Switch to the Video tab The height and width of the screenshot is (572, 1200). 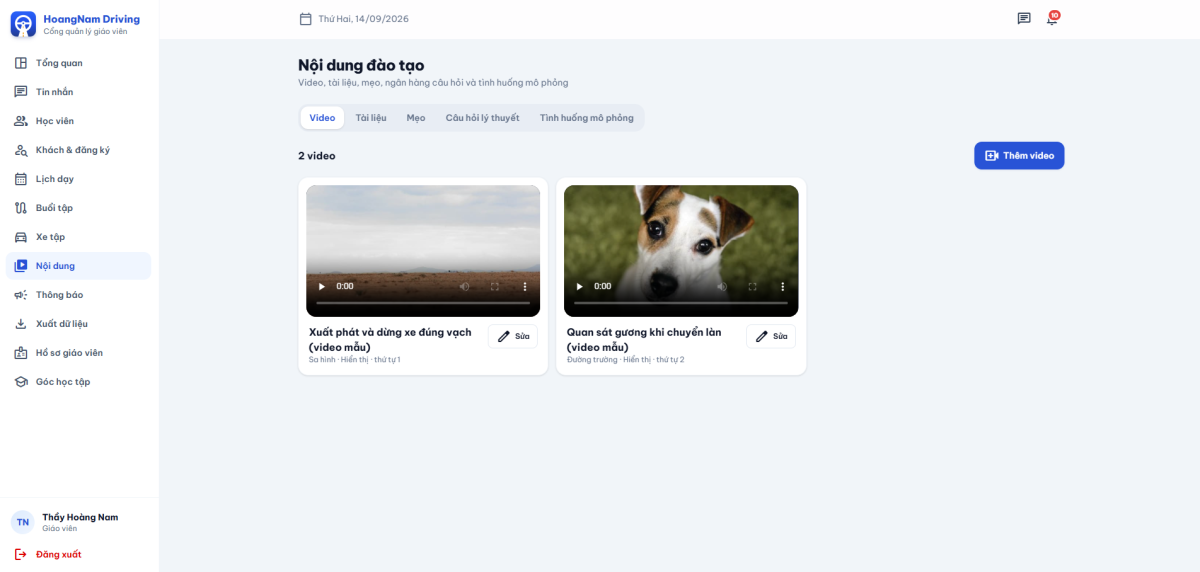[x=322, y=118]
